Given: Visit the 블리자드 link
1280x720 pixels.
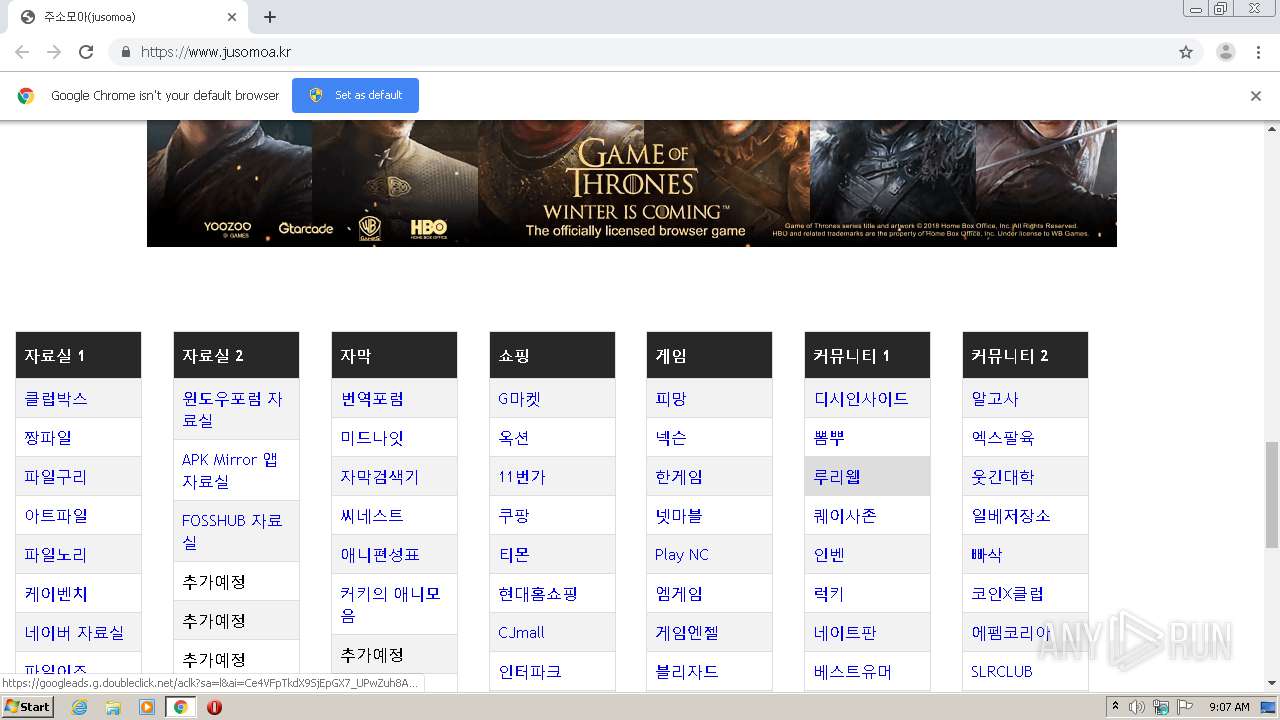Looking at the screenshot, I should click(687, 671).
